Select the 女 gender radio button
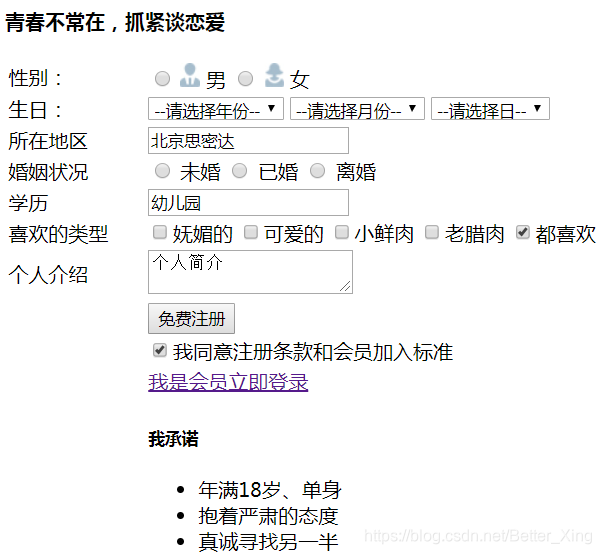Image resolution: width=601 pixels, height=554 pixels. point(245,79)
